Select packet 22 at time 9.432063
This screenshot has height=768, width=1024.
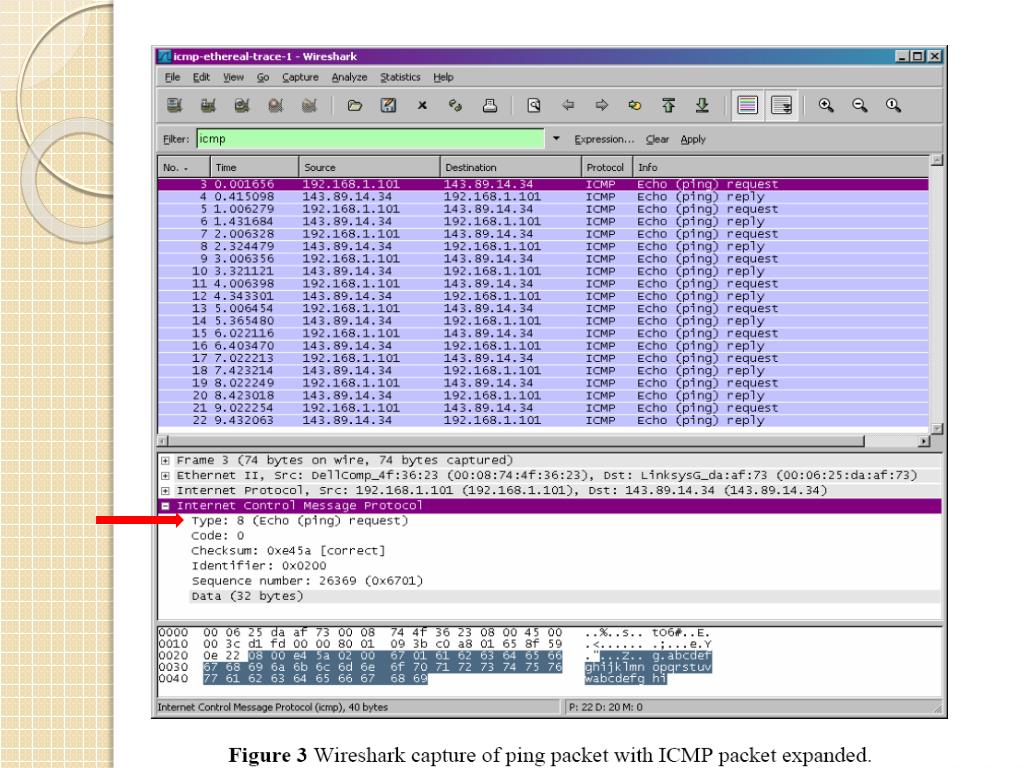[x=543, y=420]
